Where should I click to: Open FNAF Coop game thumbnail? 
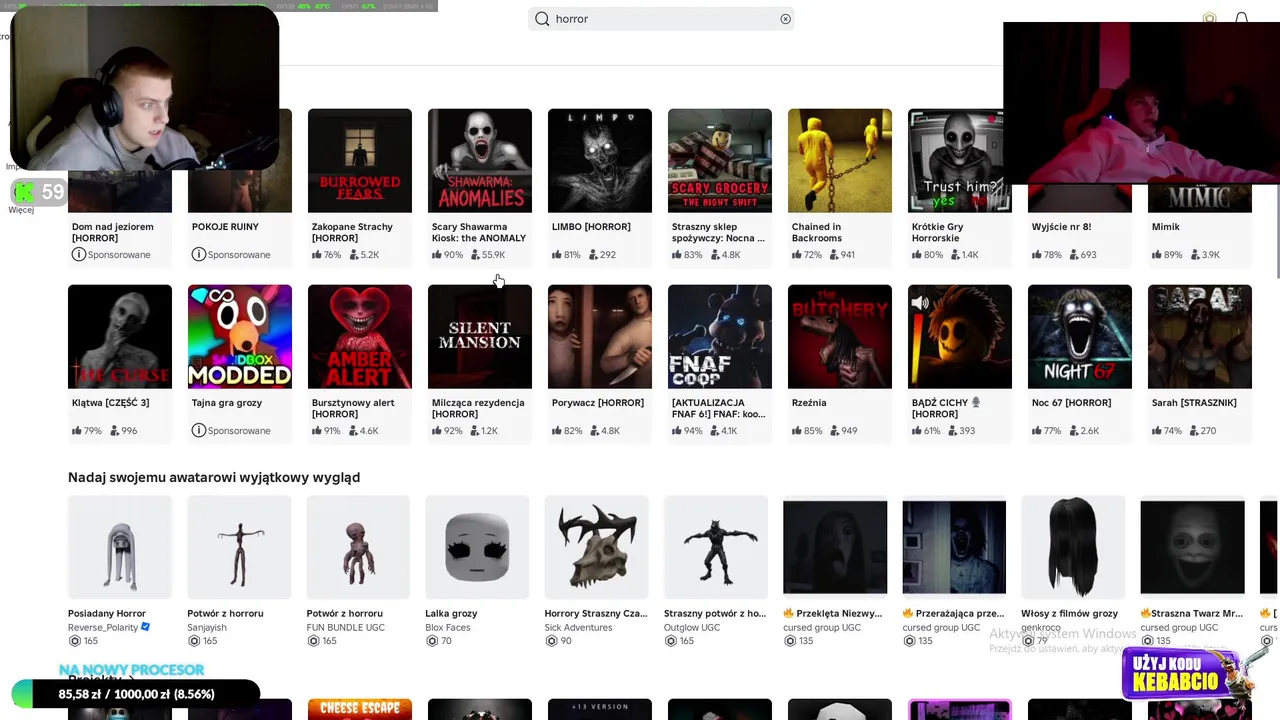coord(720,337)
